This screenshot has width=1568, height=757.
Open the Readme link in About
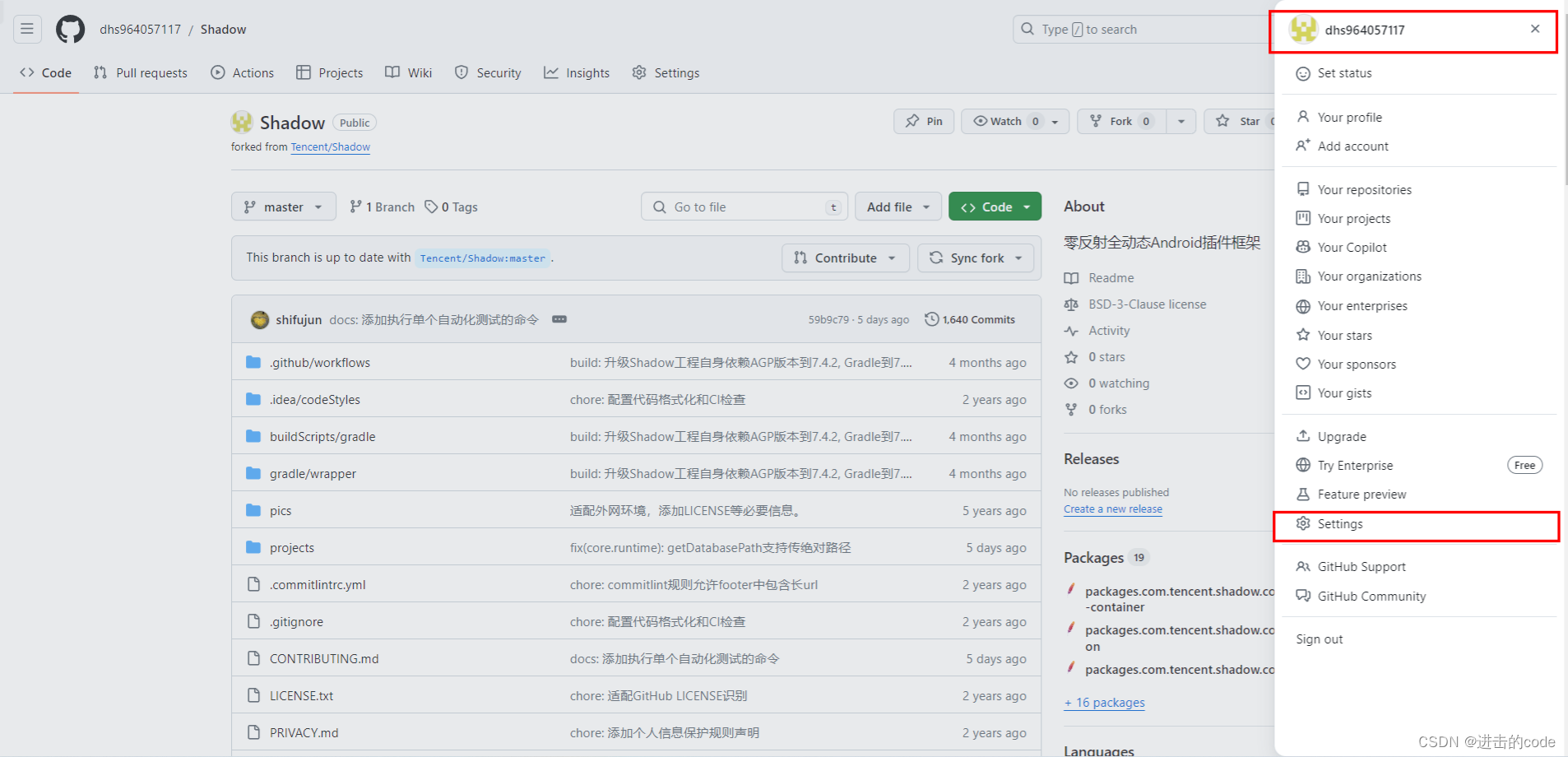point(1099,277)
